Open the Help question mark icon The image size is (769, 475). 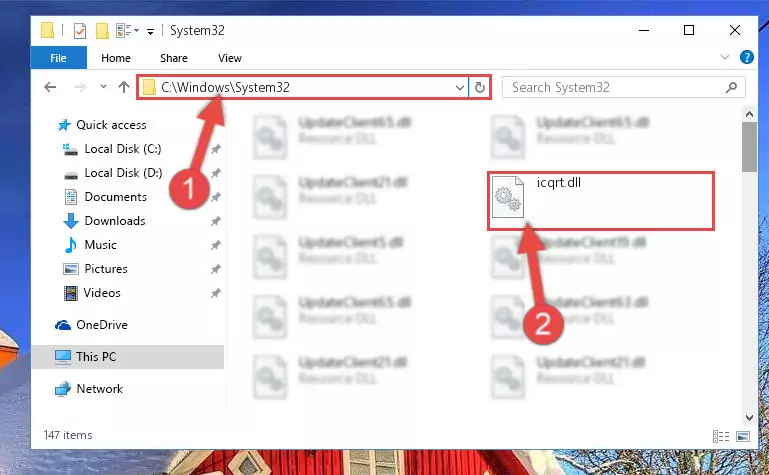click(746, 57)
